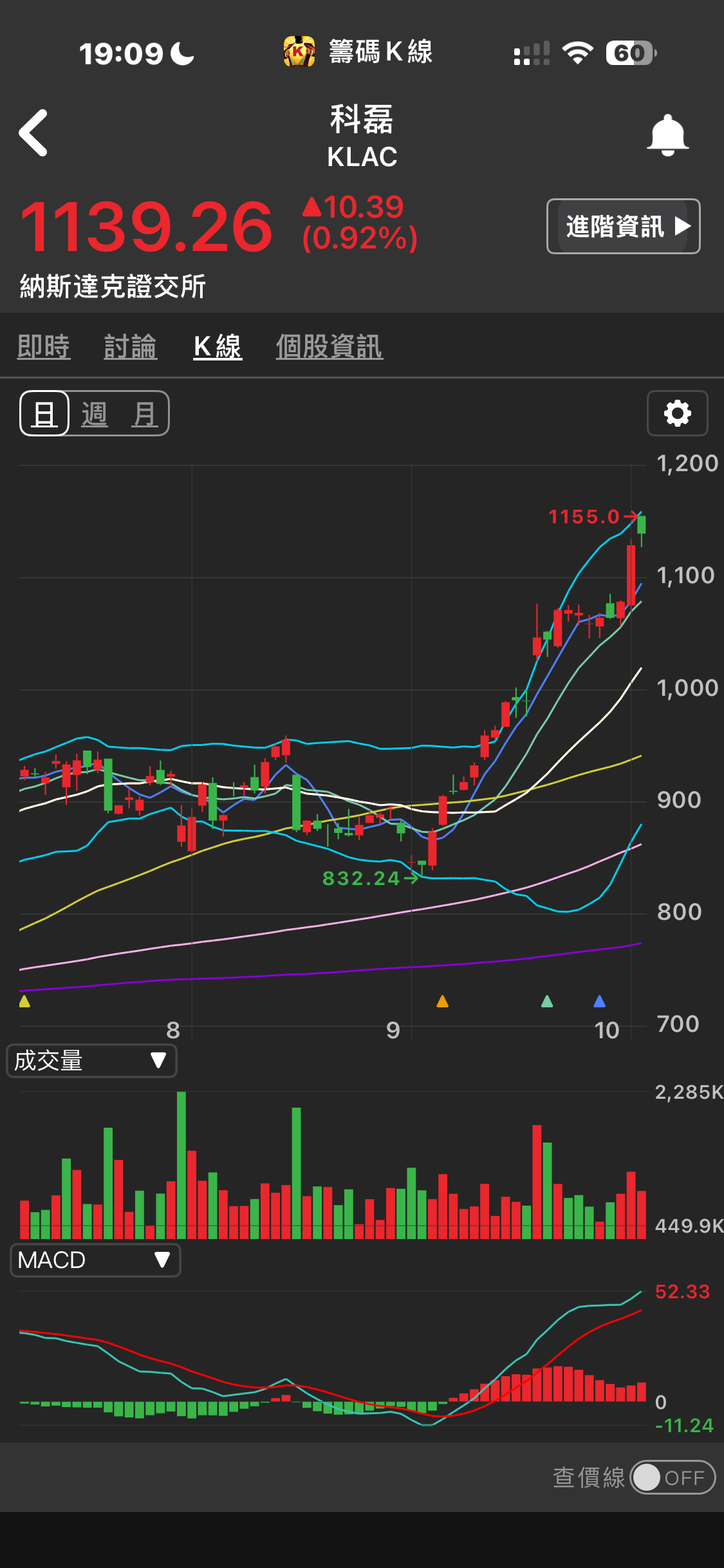724x1568 pixels.
Task: Tap the 1,200 price axis label
Action: point(687,463)
